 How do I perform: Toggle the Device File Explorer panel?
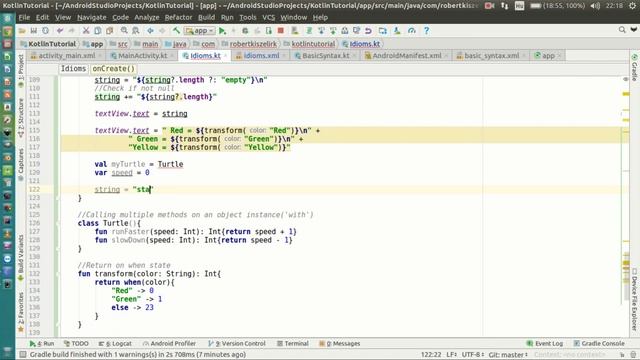coord(634,299)
